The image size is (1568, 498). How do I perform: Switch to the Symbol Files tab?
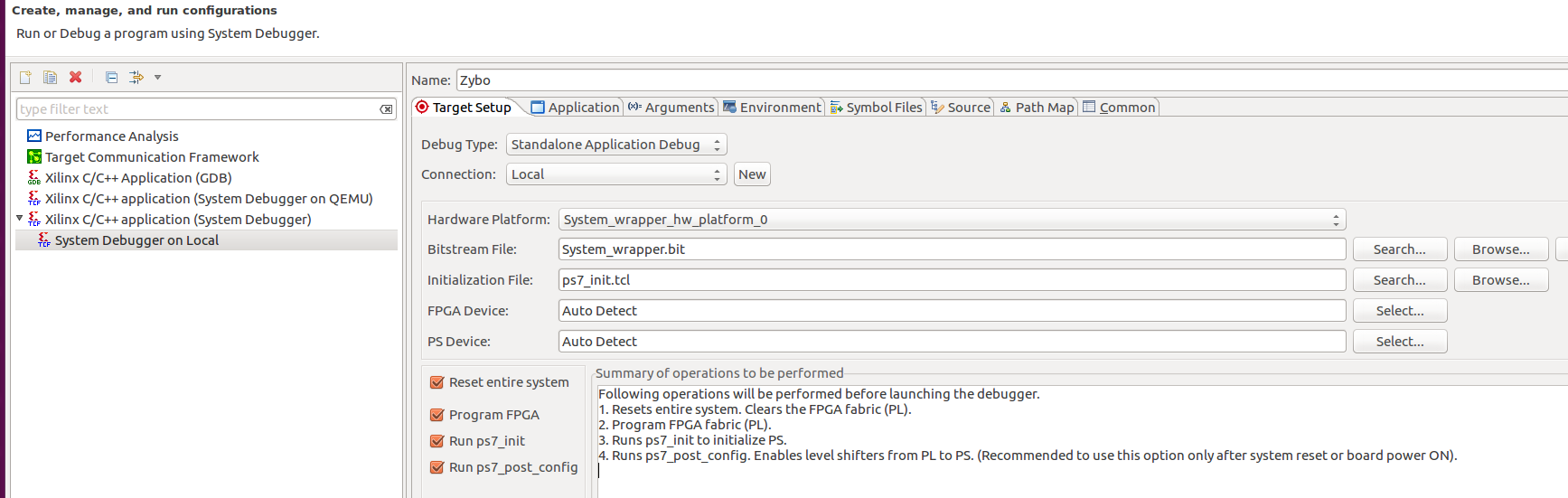coord(877,108)
